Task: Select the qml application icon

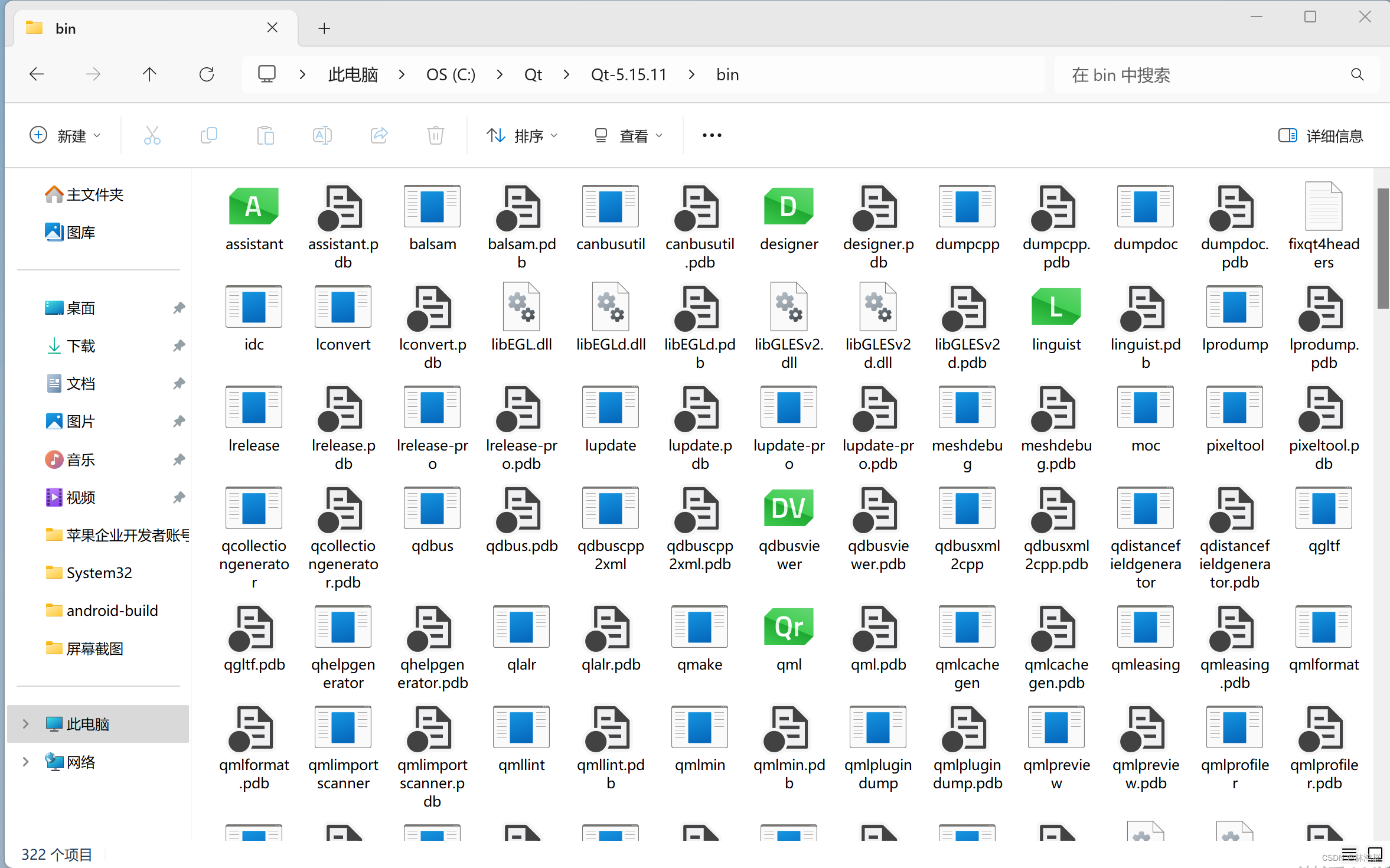Action: [789, 626]
